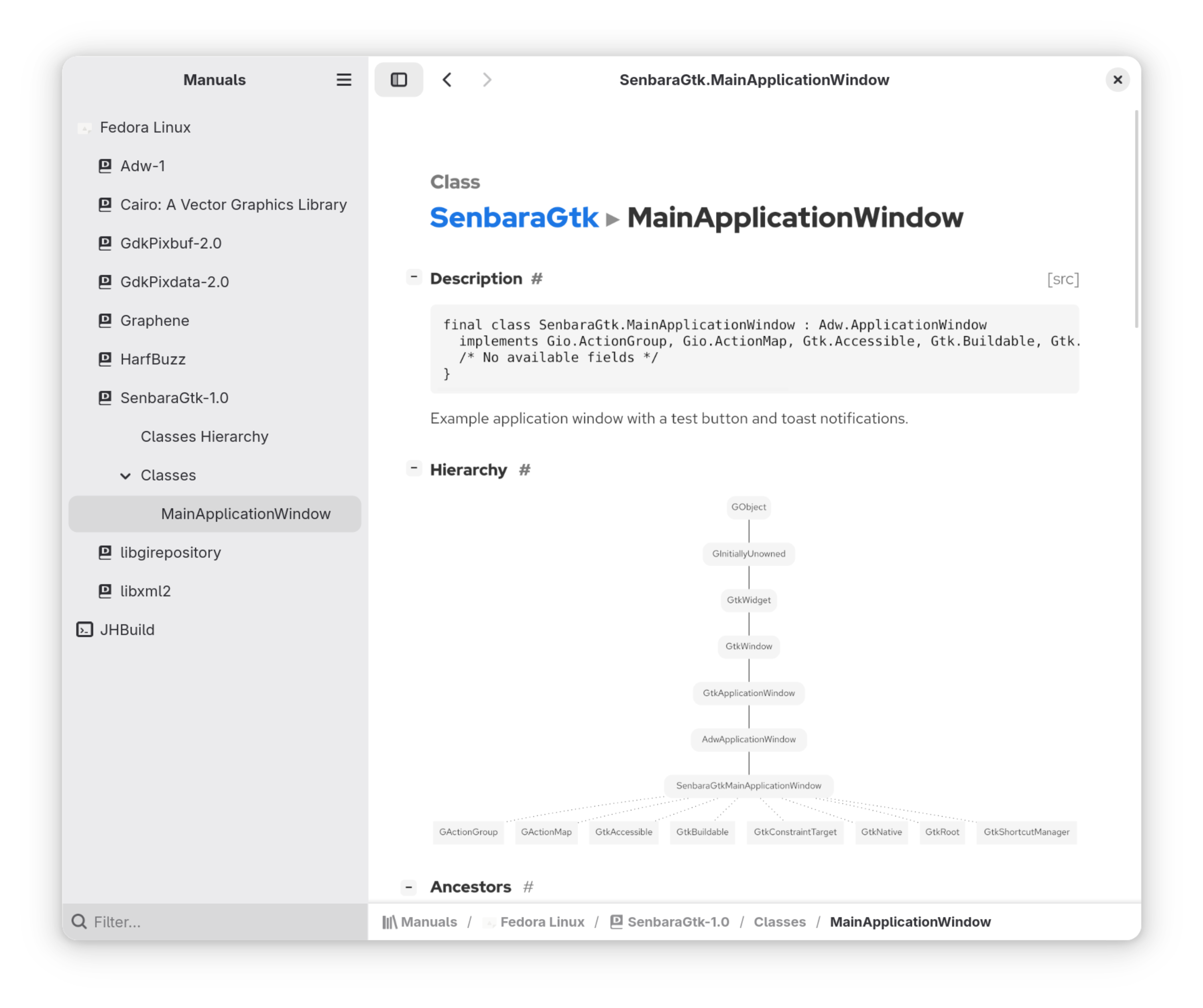Open Cairo: A Vector Graphics Library
Screen dimensions: 1203x1008
[215, 204]
